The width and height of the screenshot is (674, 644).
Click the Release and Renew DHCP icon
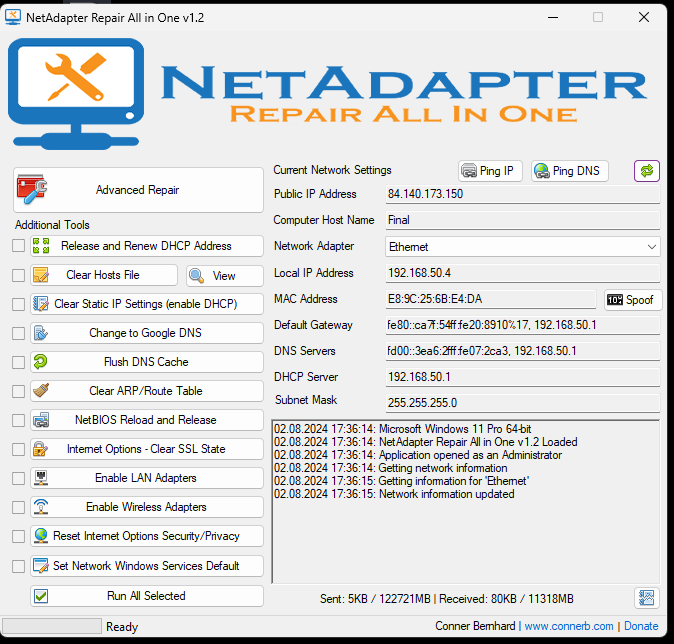[x=41, y=246]
